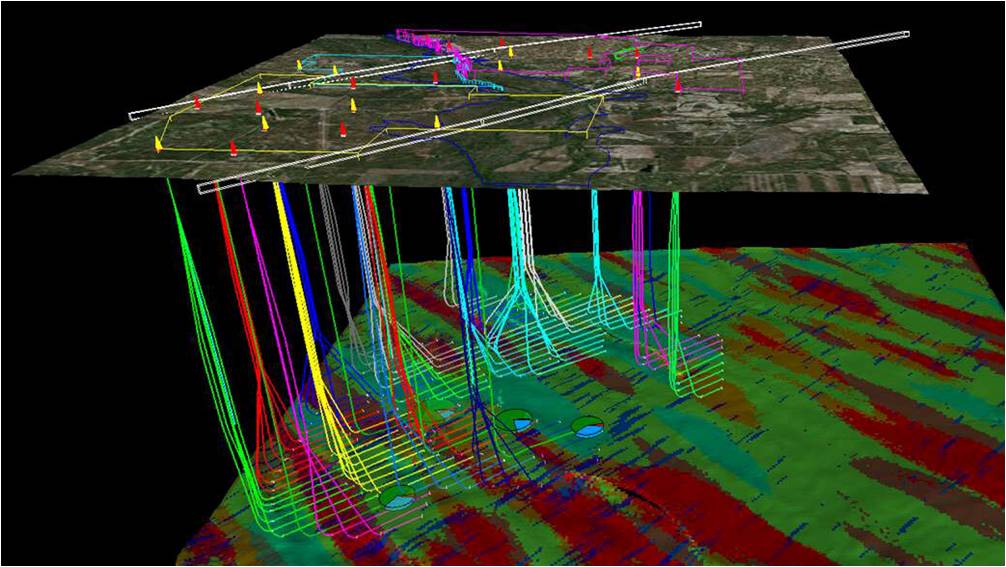Select the pie chart containing a red slice
Viewport: 1006px width, 567px height.
pos(587,427)
